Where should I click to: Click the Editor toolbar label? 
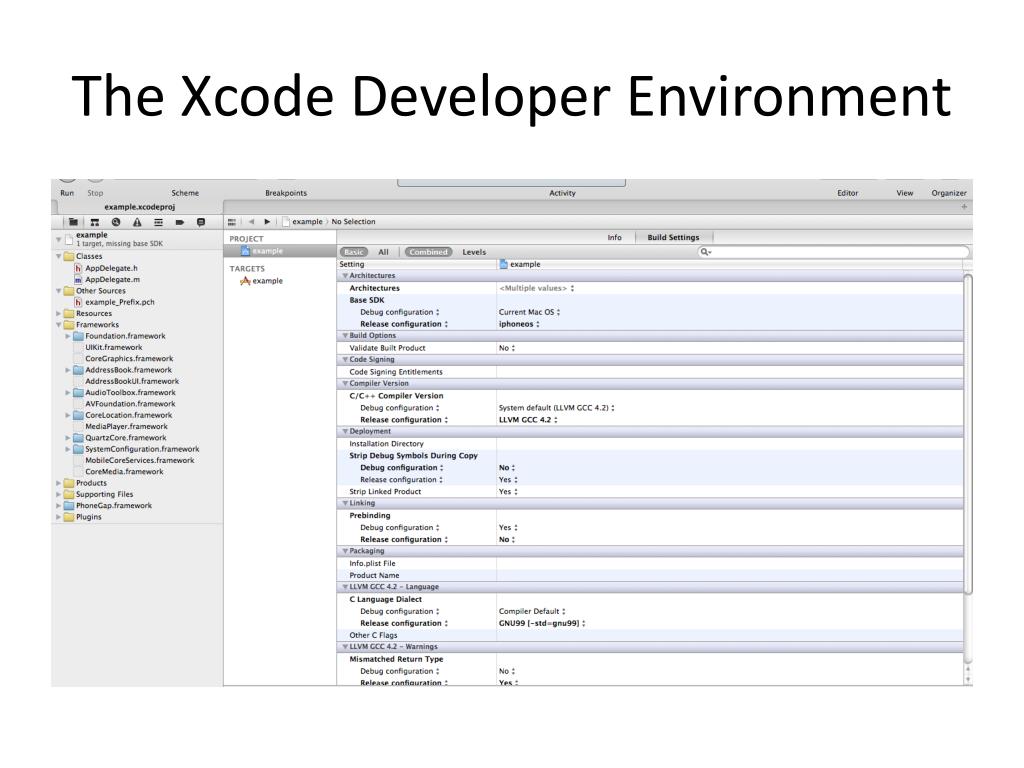tap(848, 193)
